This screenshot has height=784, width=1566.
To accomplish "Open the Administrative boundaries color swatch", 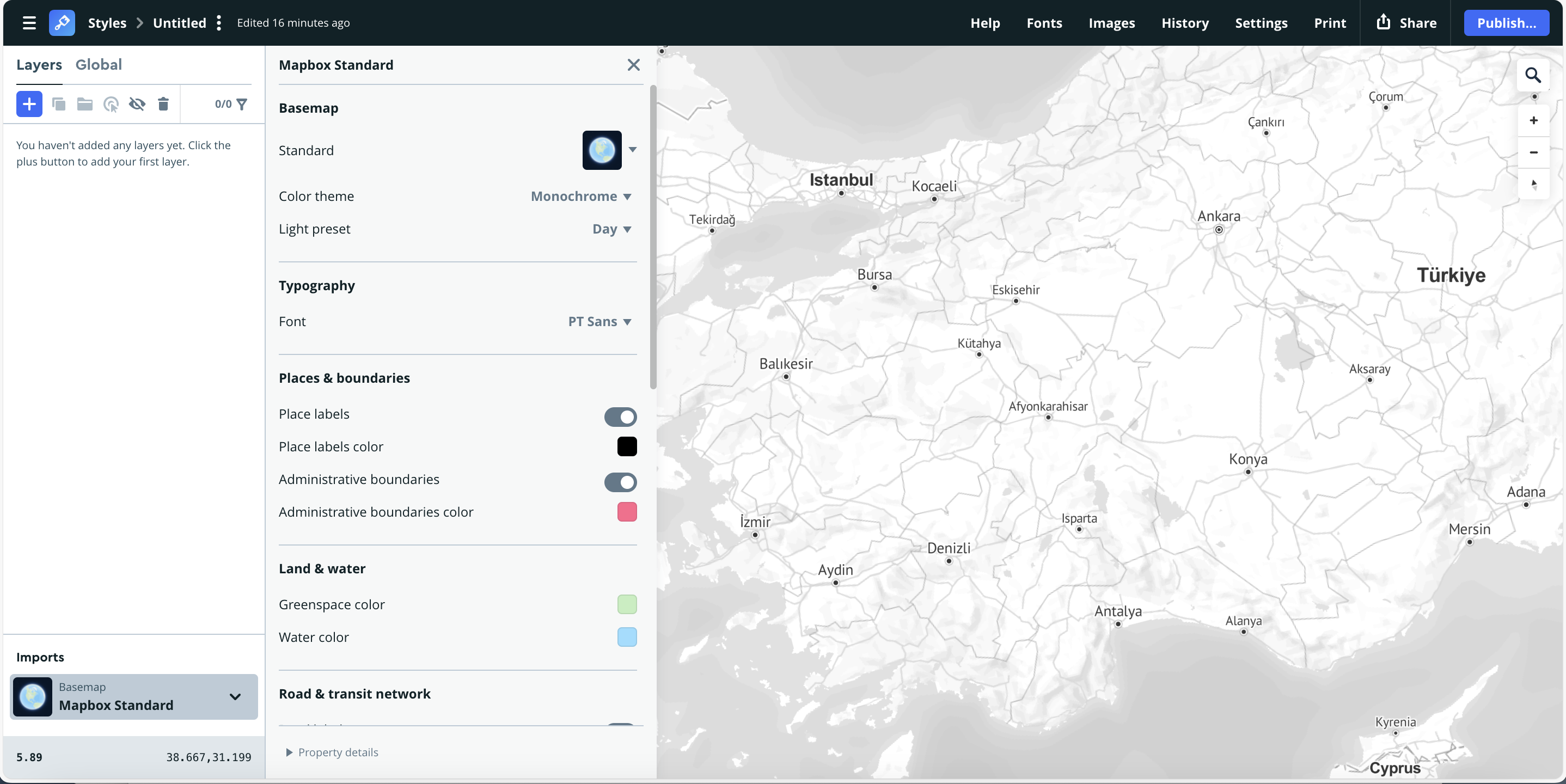I will [x=627, y=512].
